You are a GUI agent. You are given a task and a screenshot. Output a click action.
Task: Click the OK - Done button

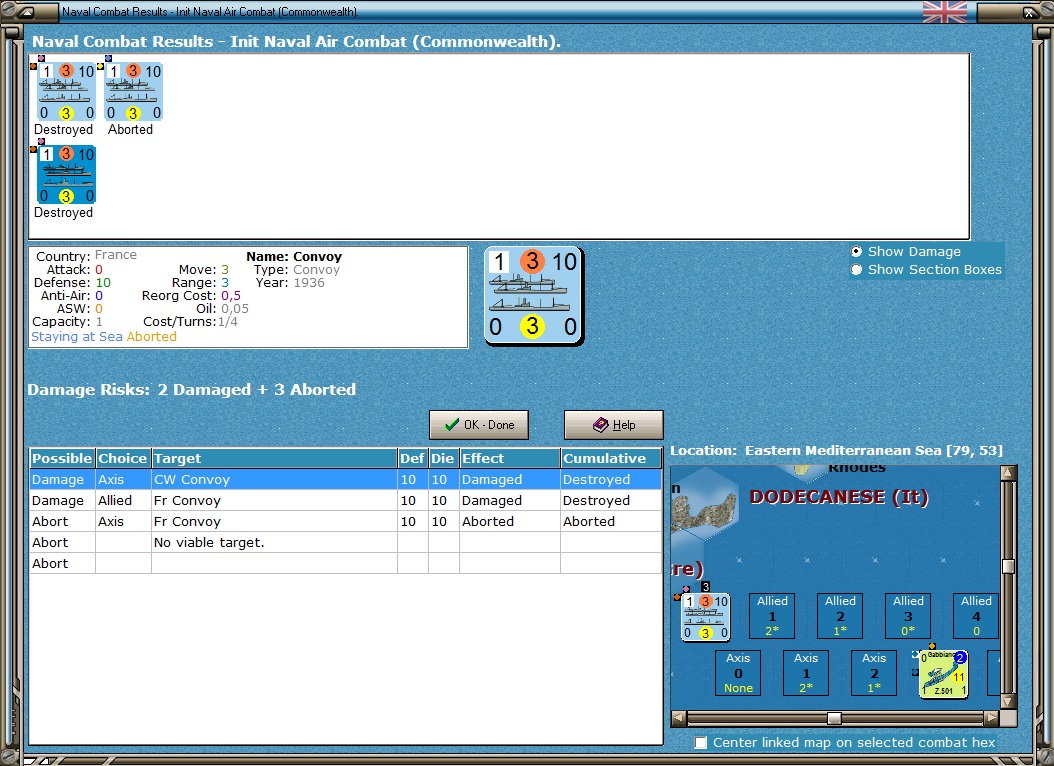pos(479,425)
